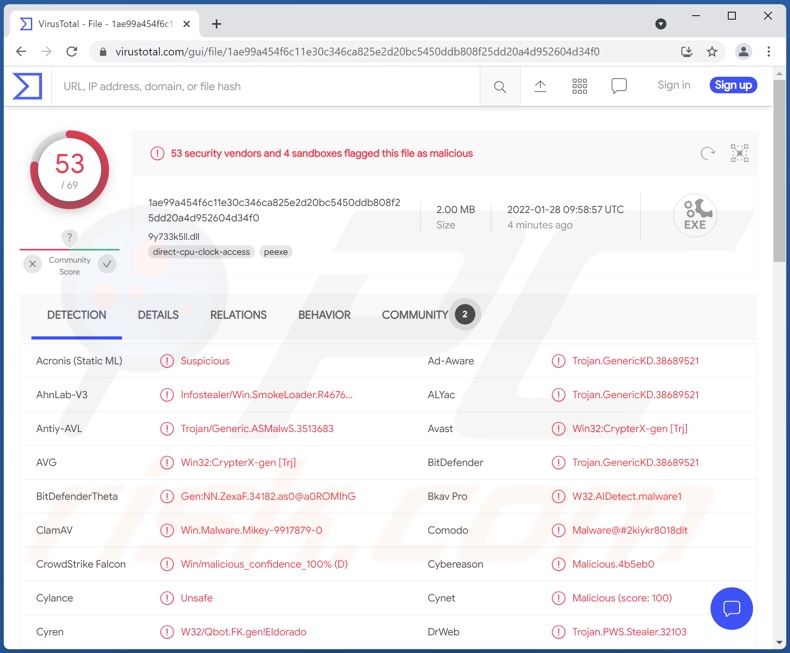Click the 2.00 MB size value
Screen dimensions: 790x653
(455, 210)
